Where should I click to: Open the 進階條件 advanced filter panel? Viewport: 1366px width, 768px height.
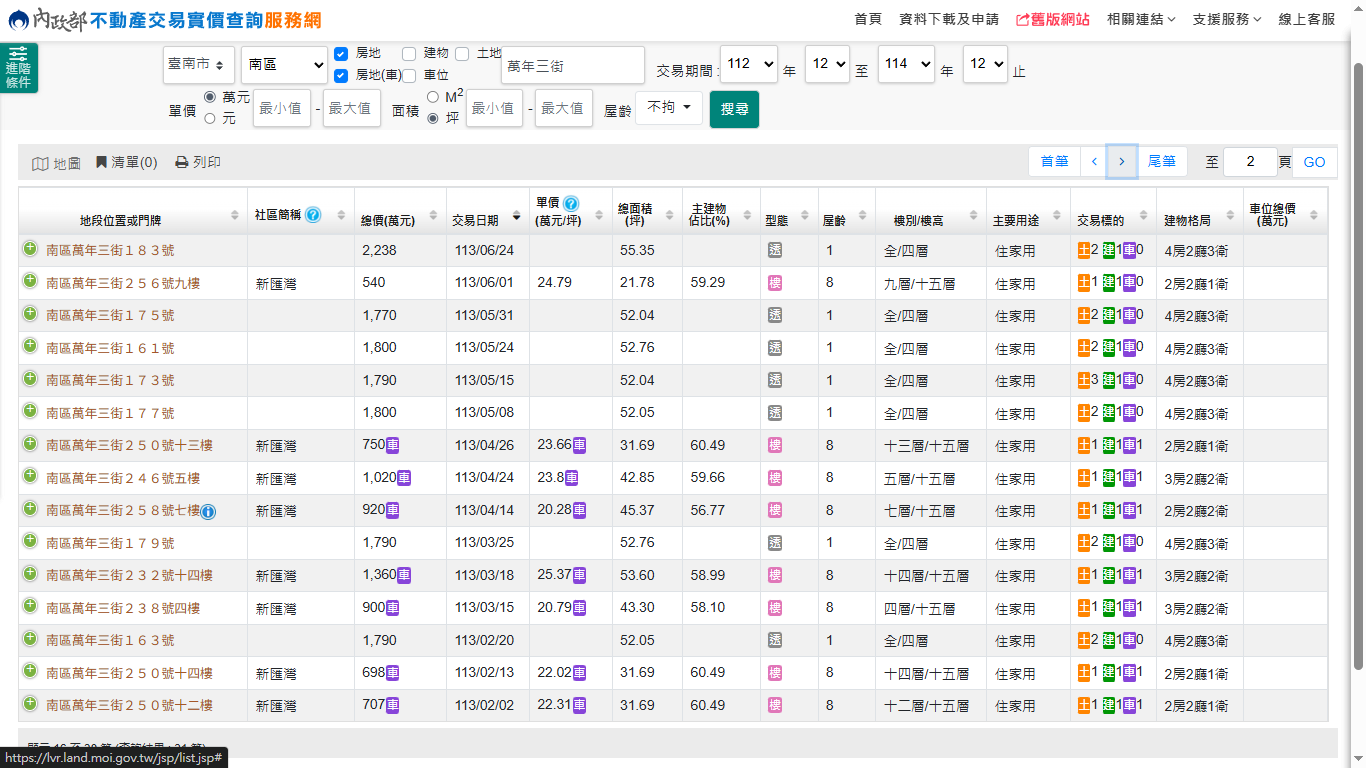point(18,68)
